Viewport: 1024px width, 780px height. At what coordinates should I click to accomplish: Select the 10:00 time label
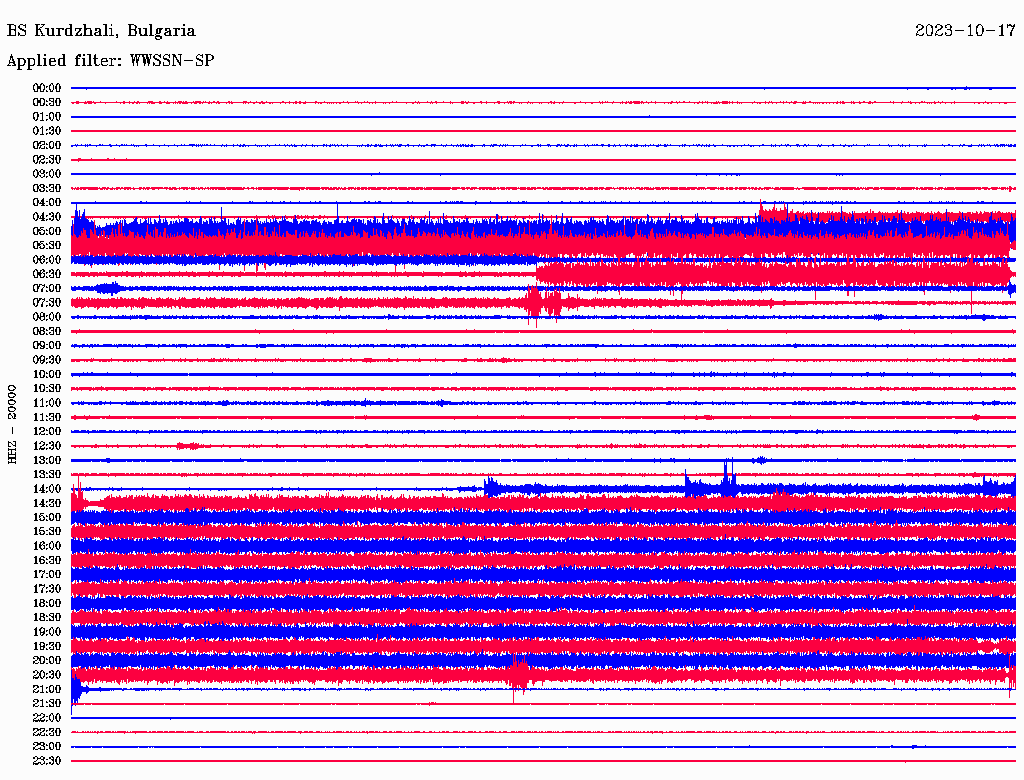coord(46,374)
